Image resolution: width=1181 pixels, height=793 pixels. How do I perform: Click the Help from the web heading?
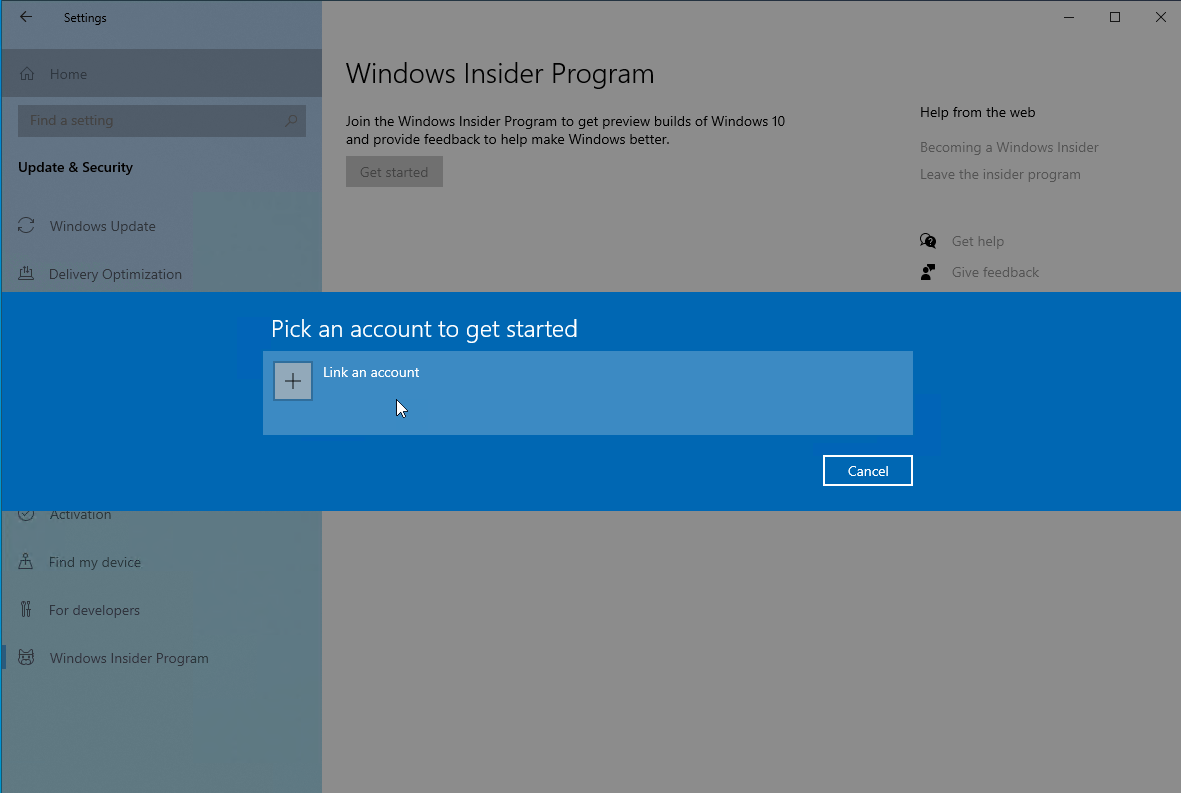click(977, 112)
